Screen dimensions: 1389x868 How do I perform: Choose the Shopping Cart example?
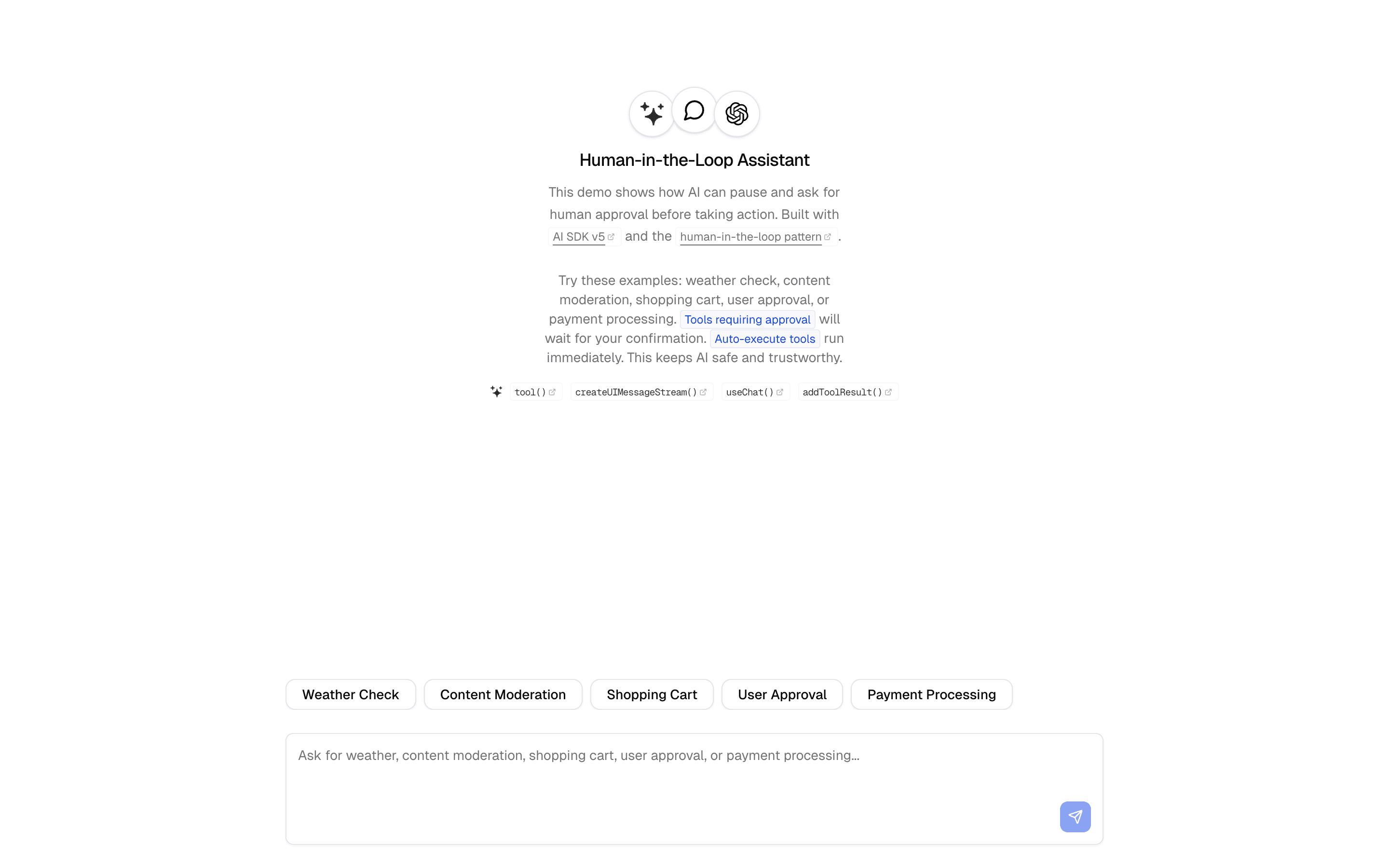click(x=652, y=694)
